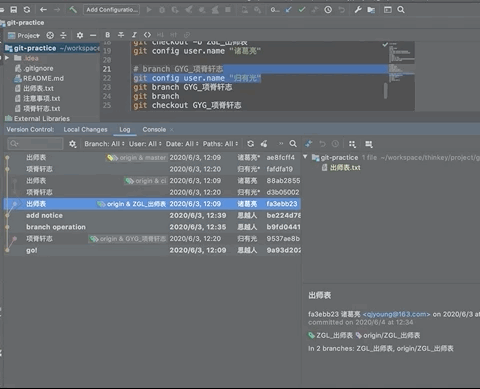Open the User: All filter dropdown
The height and width of the screenshot is (389, 480).
coord(145,144)
